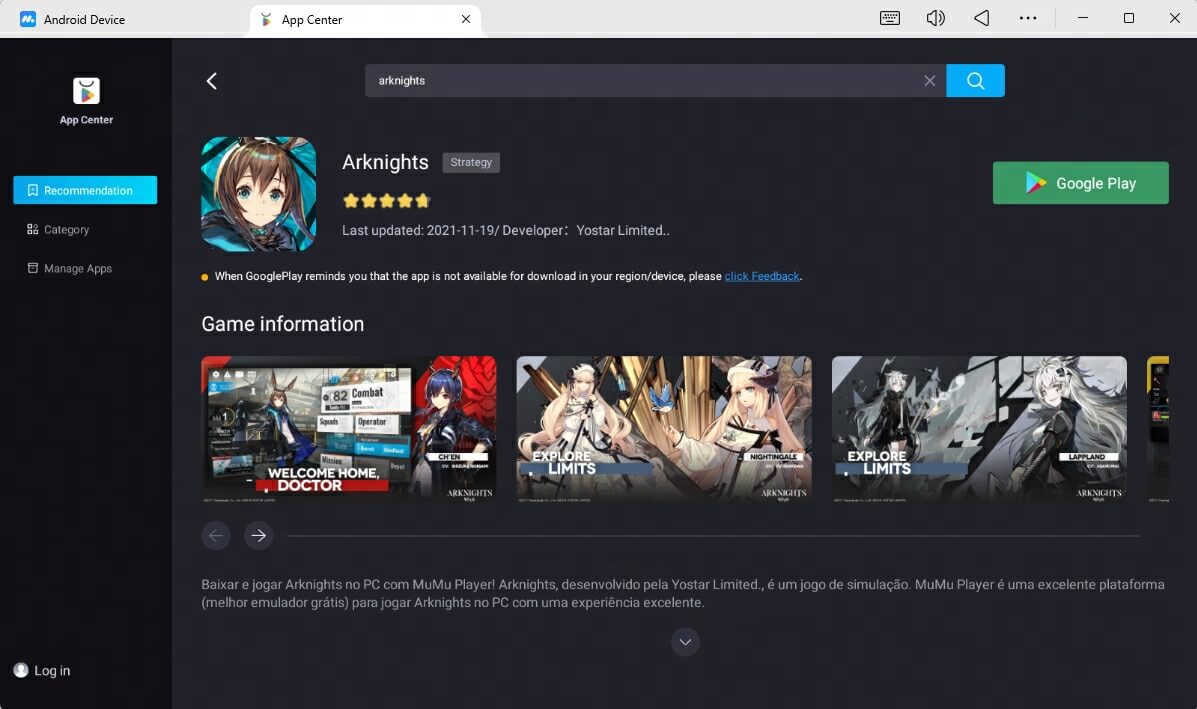The height and width of the screenshot is (709, 1197).
Task: Show previous screenshots with left arrow
Action: [x=216, y=535]
